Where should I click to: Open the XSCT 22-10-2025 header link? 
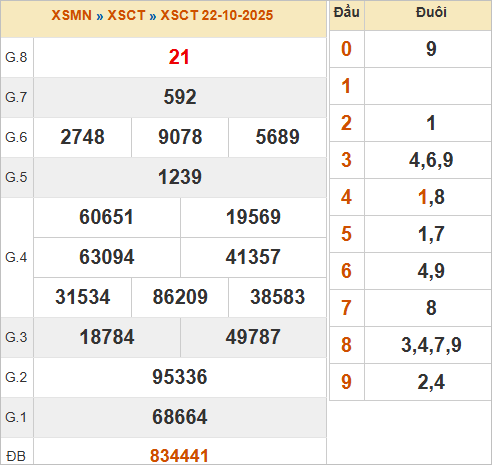click(217, 15)
